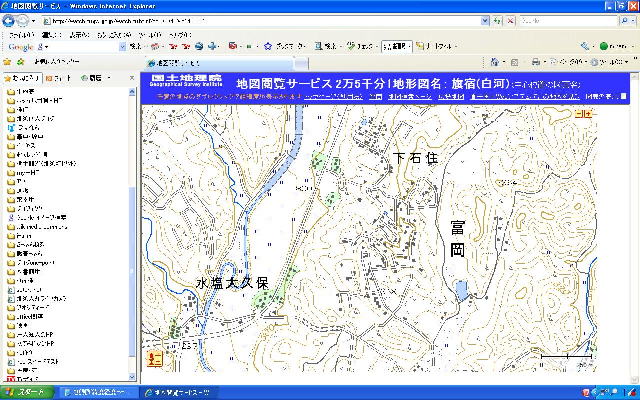
Task: Click the search box beside the address bar
Action: pyautogui.click(x=569, y=21)
